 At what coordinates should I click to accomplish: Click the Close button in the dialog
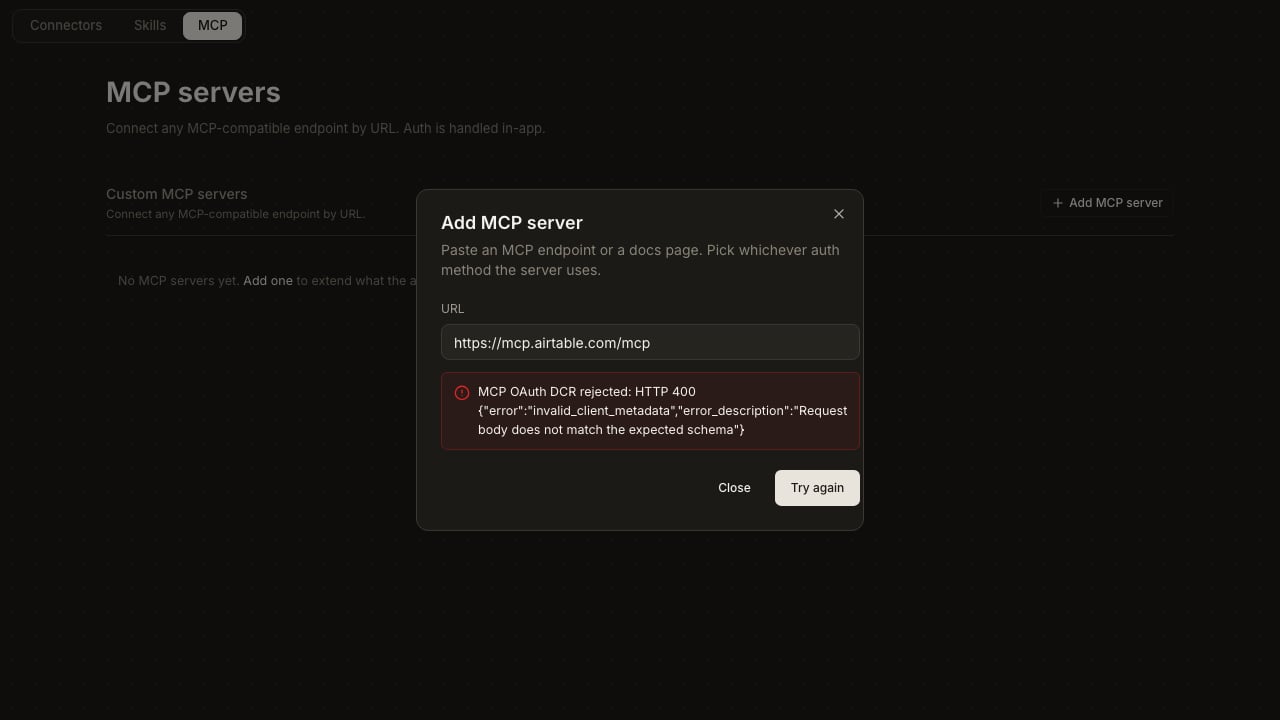(734, 488)
